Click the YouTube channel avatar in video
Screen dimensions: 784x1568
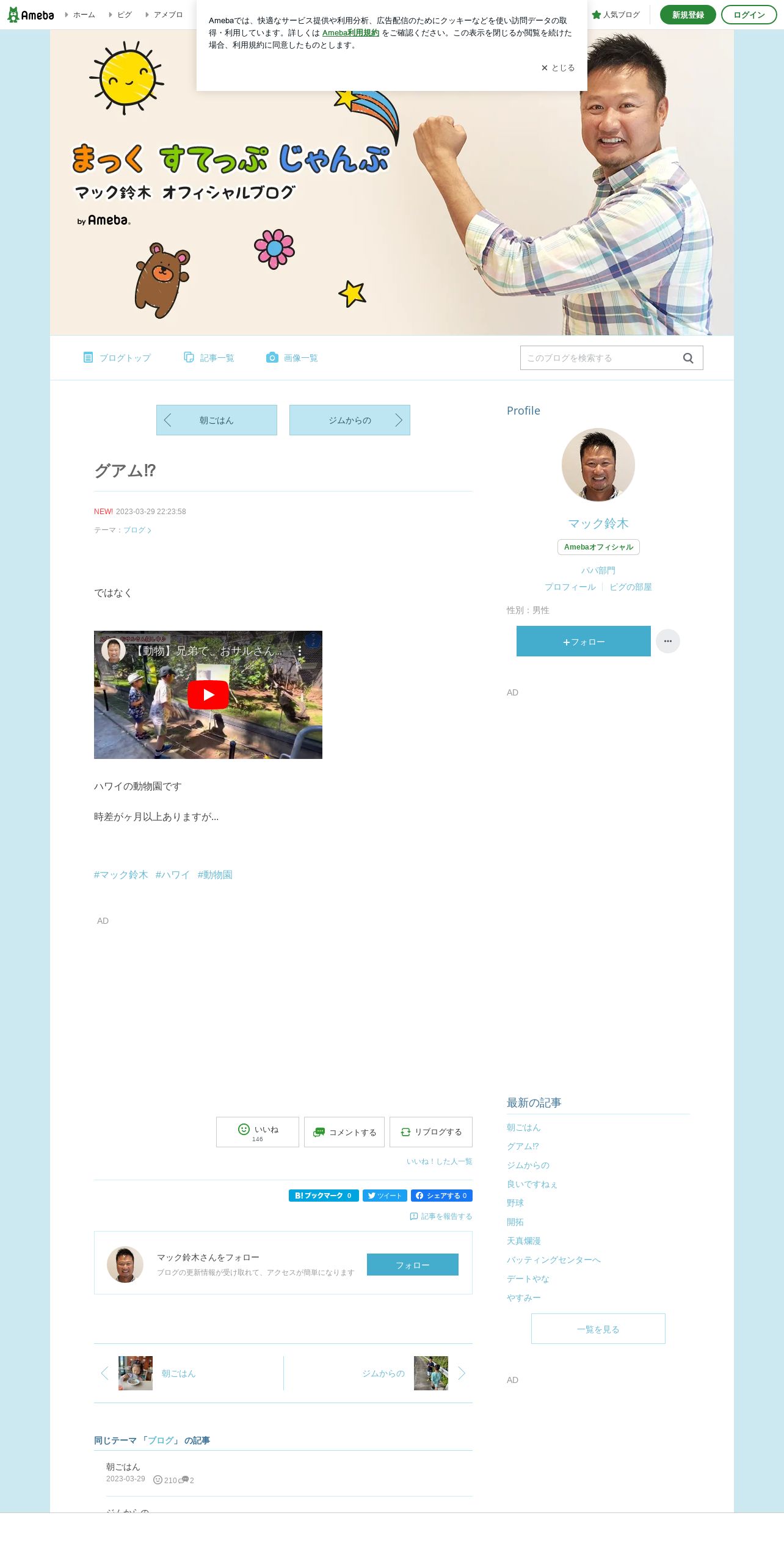pyautogui.click(x=114, y=651)
